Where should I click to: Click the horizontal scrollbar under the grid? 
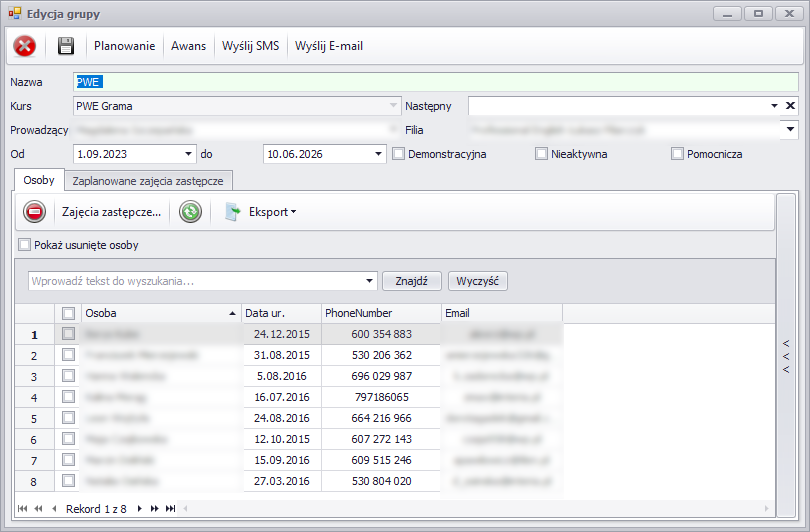tap(475, 509)
